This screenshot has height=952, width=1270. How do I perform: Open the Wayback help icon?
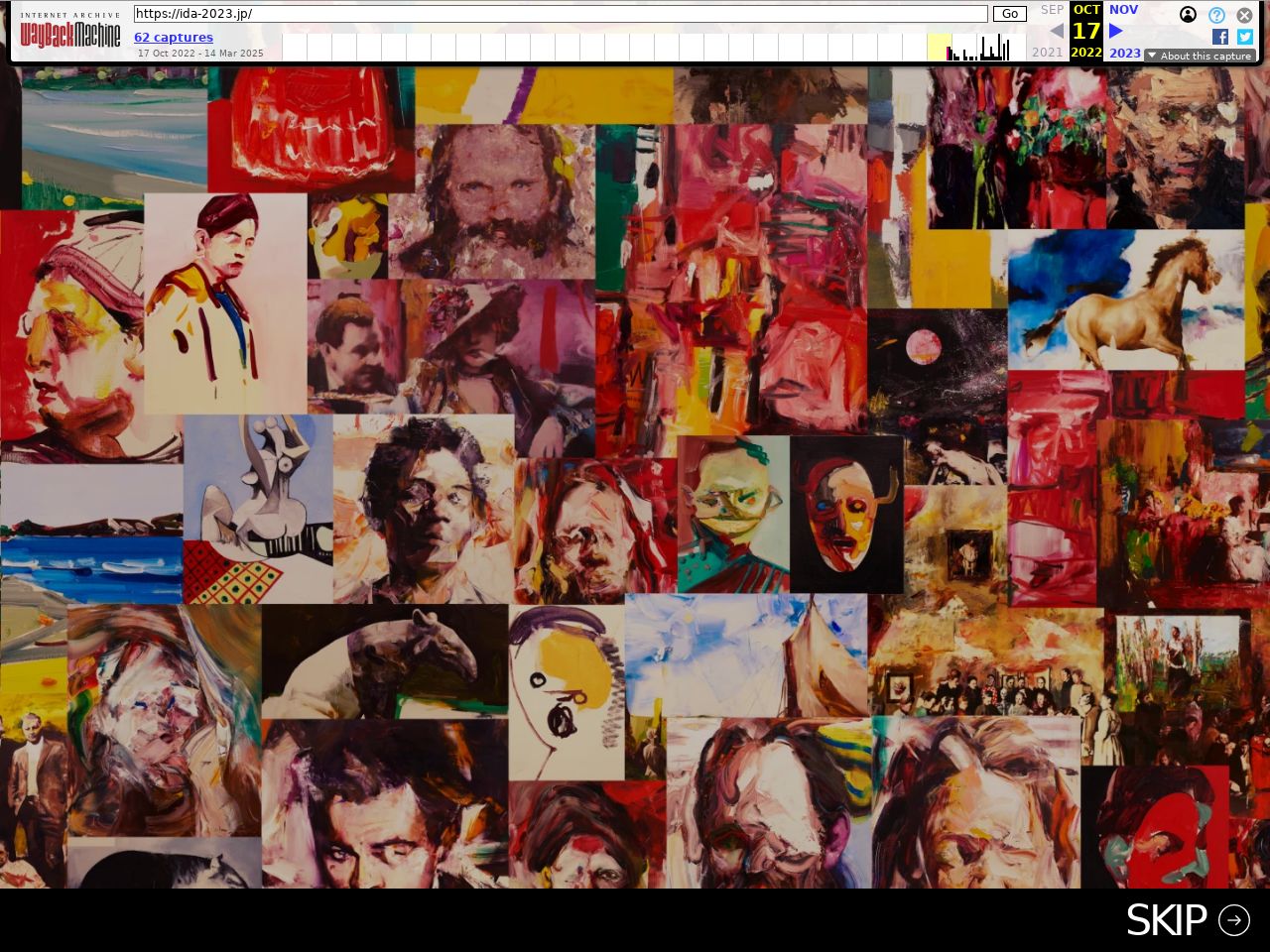coord(1216,15)
